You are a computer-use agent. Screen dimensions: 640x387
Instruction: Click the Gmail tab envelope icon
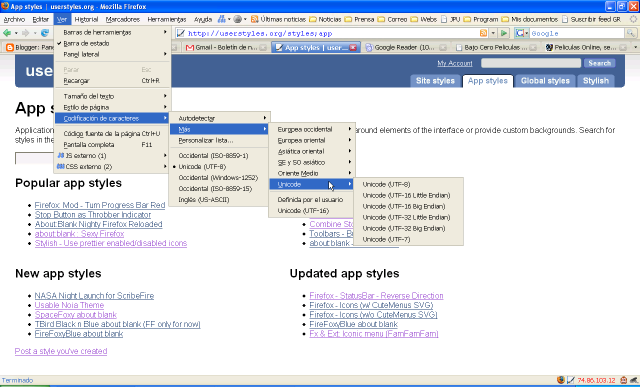[189, 48]
